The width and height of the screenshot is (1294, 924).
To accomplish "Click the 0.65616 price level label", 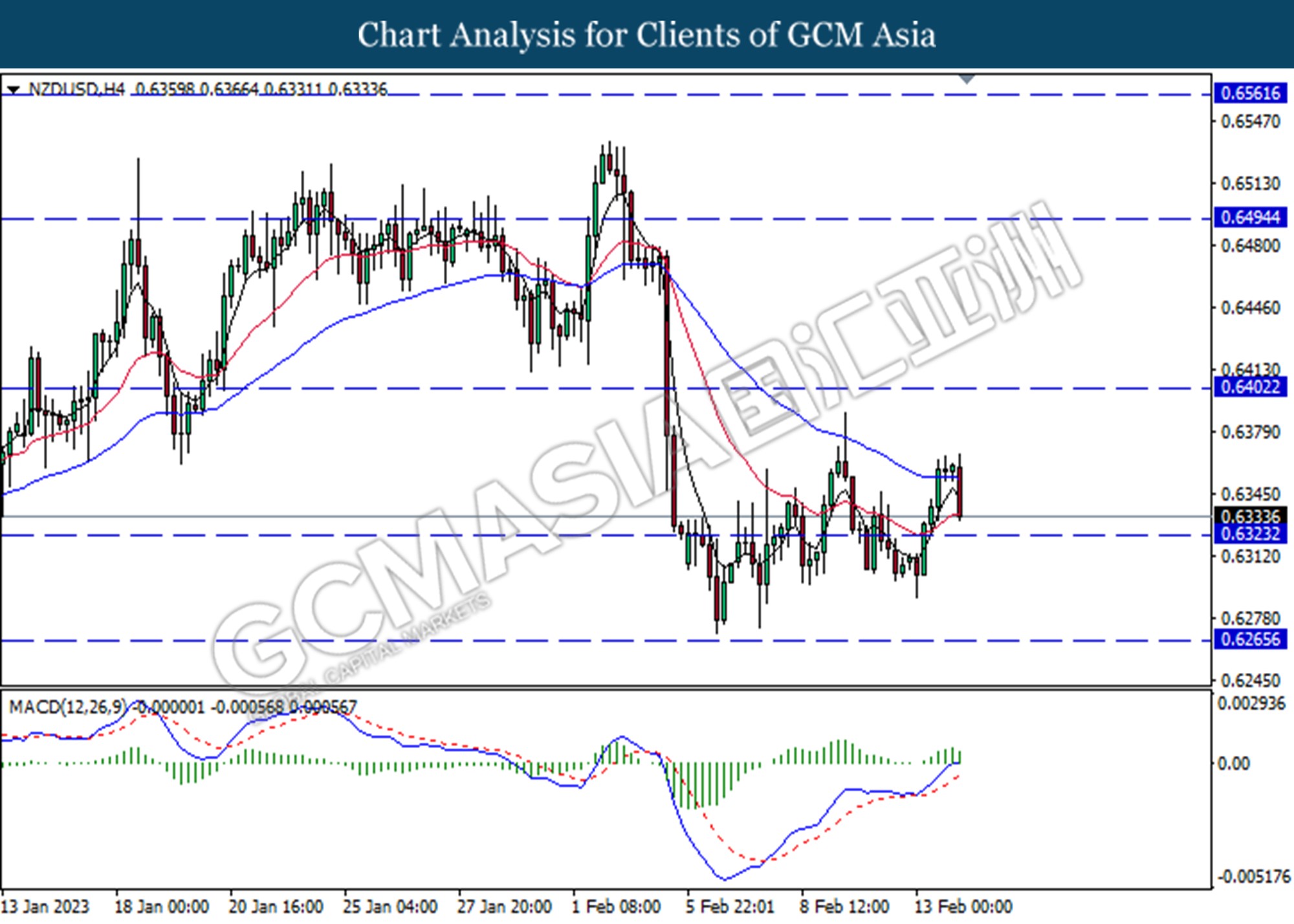I will click(x=1250, y=93).
